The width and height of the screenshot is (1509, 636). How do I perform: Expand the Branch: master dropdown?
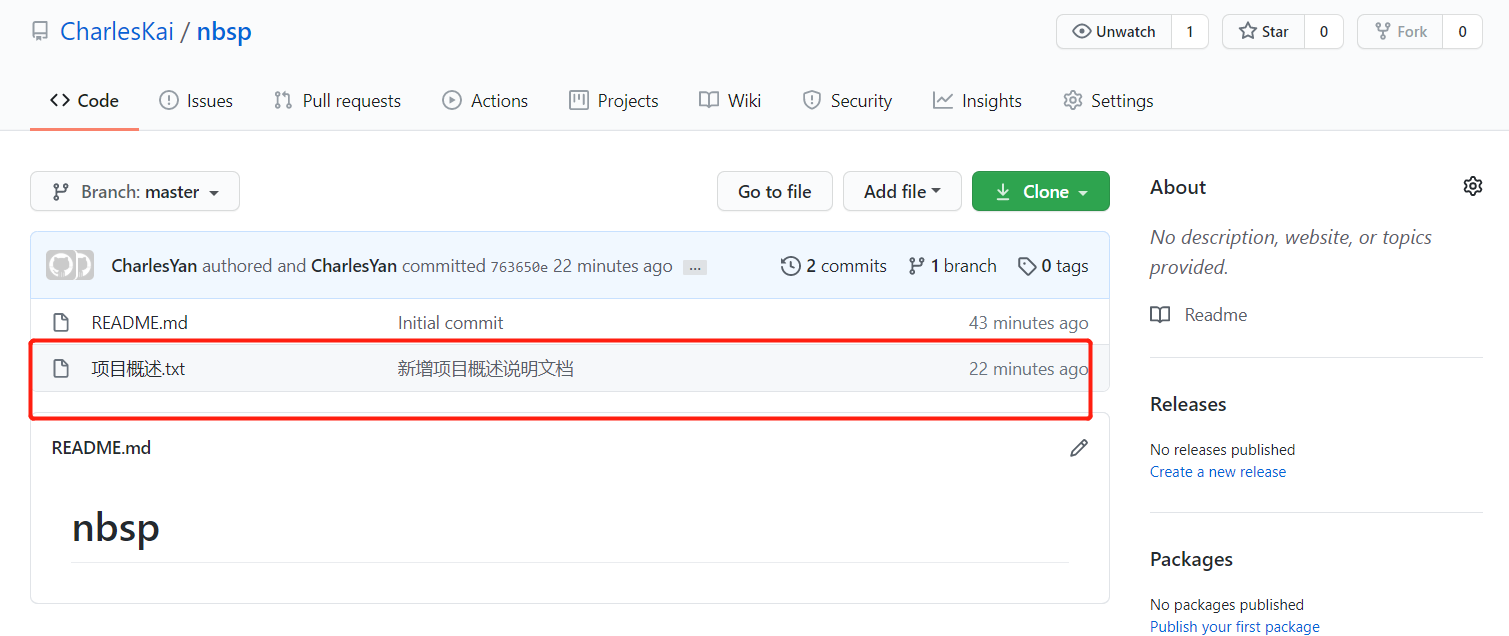tap(135, 191)
